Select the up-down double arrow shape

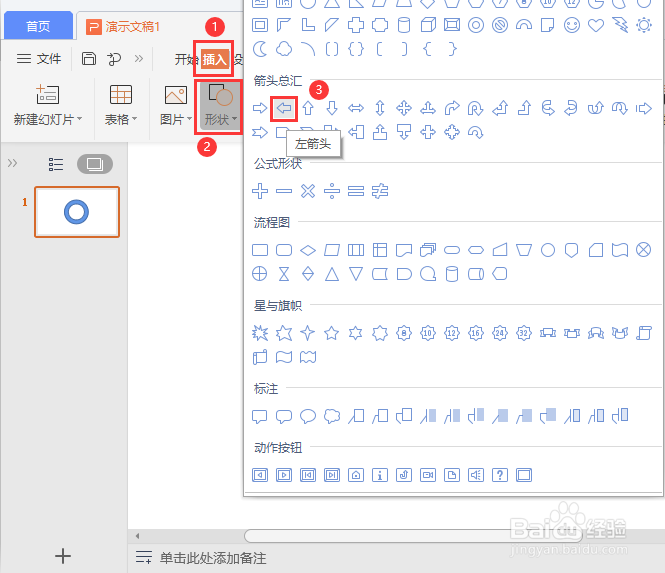tap(380, 109)
